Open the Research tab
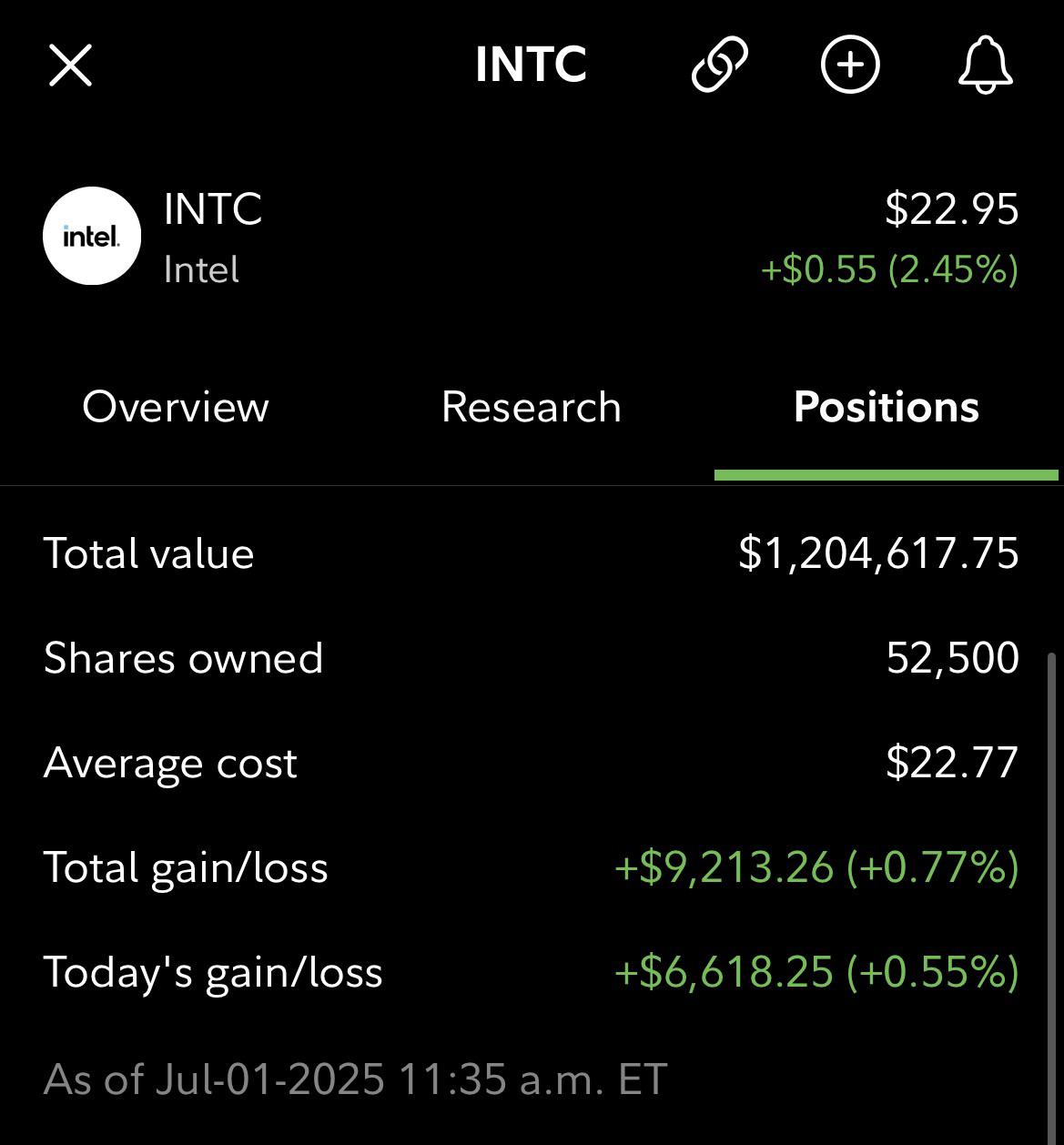 (532, 407)
